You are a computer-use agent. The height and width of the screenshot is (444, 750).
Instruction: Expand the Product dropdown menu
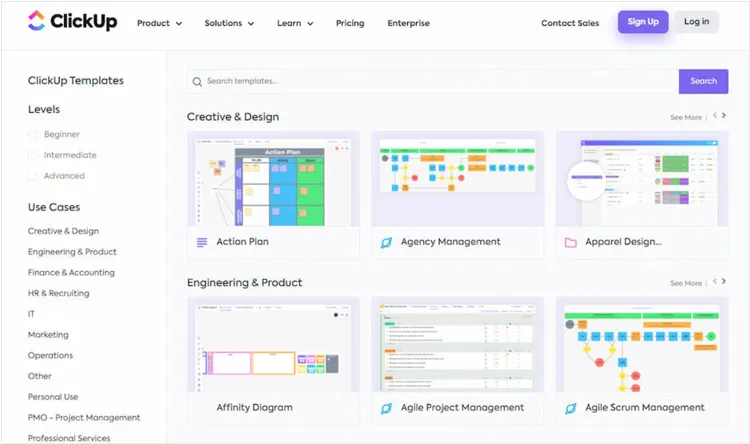coord(159,23)
